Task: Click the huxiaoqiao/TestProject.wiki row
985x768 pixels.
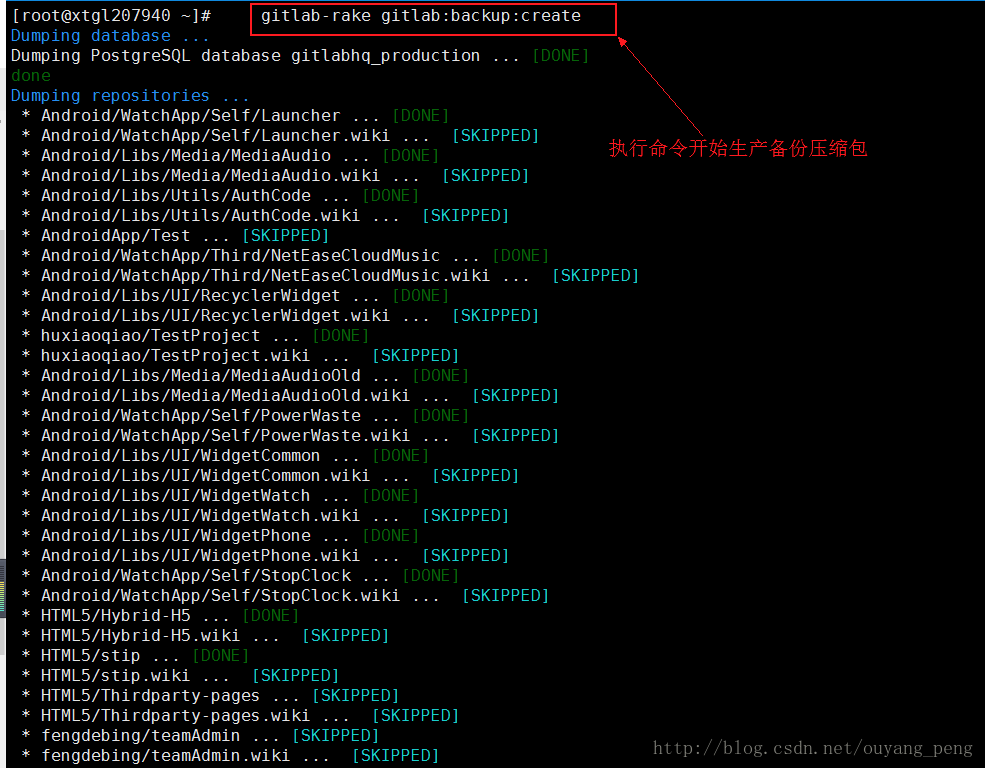Action: click(240, 356)
